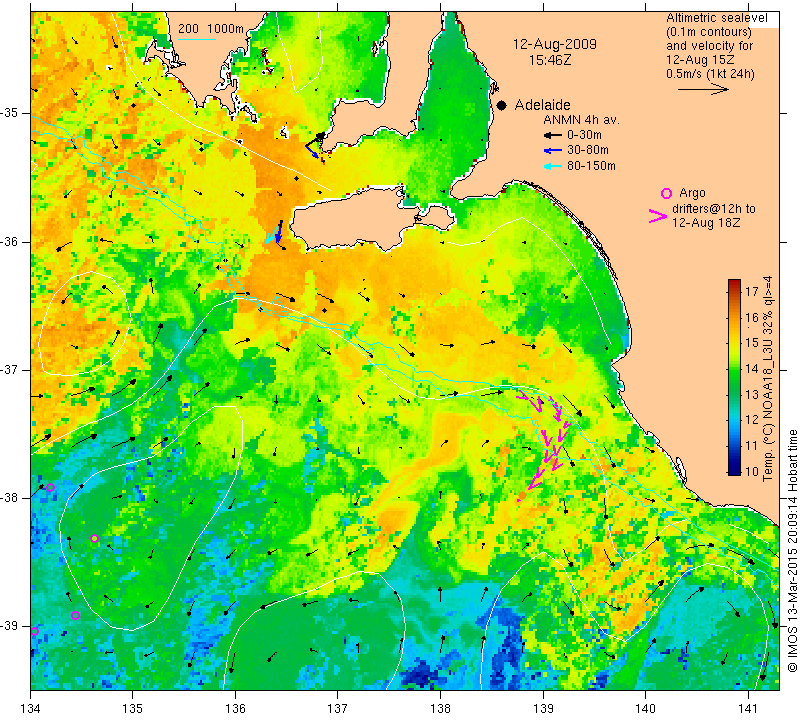Image resolution: width=800 pixels, height=720 pixels.
Task: Click the 140 longitude axis label
Action: click(x=645, y=708)
